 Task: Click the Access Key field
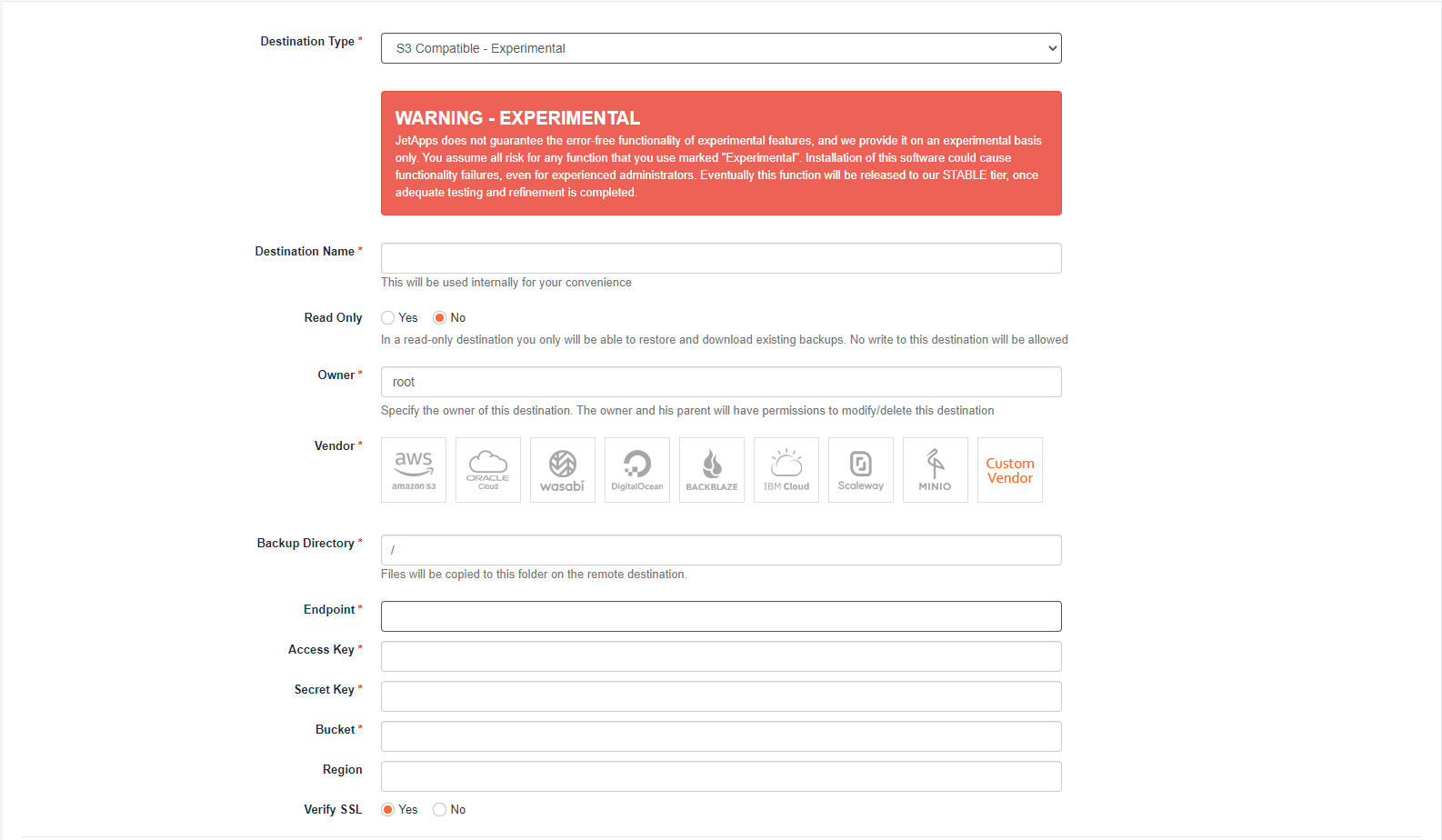(x=721, y=656)
